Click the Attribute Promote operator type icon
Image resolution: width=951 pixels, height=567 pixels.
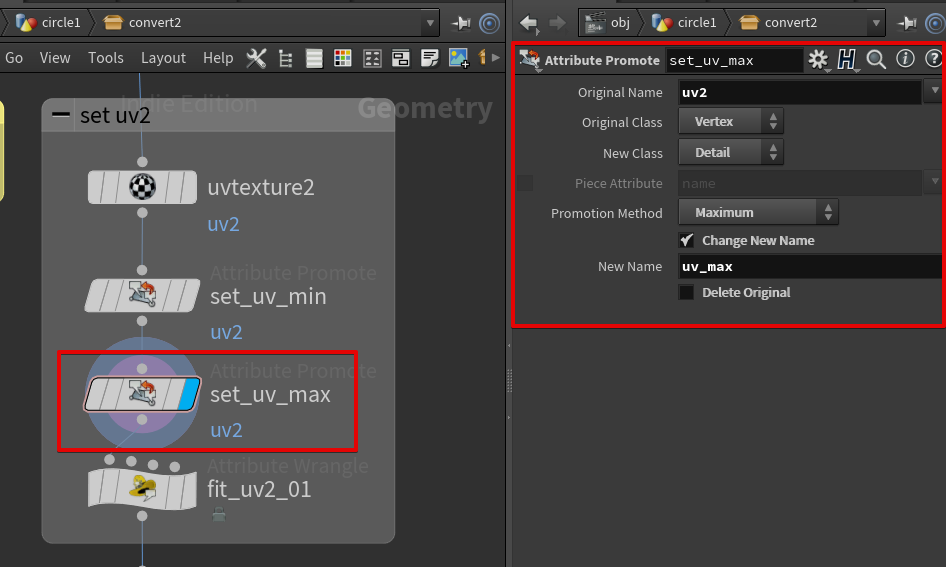click(529, 60)
